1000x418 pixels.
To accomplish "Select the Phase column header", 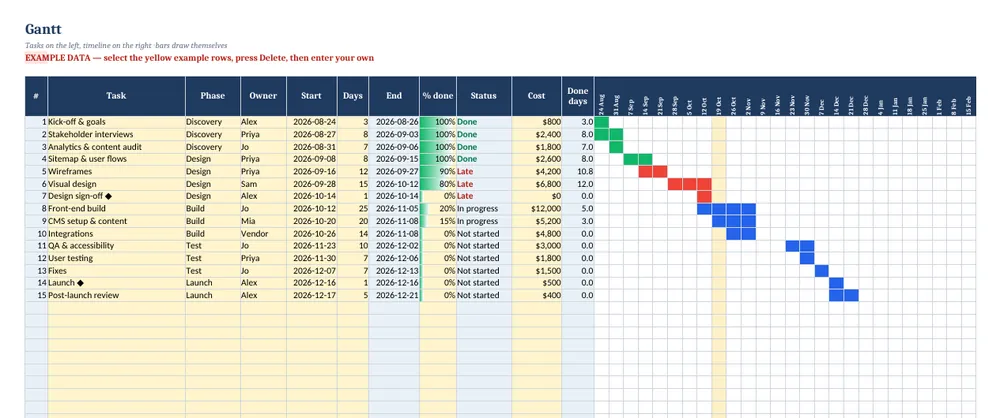I will pyautogui.click(x=212, y=96).
